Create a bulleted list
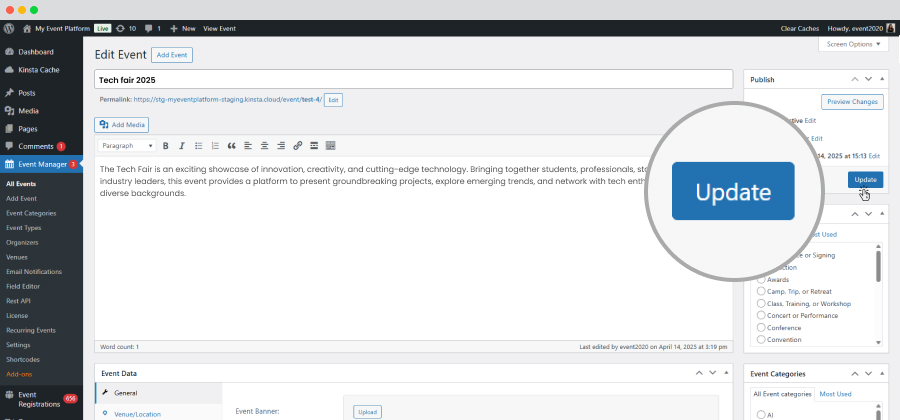 coord(199,146)
